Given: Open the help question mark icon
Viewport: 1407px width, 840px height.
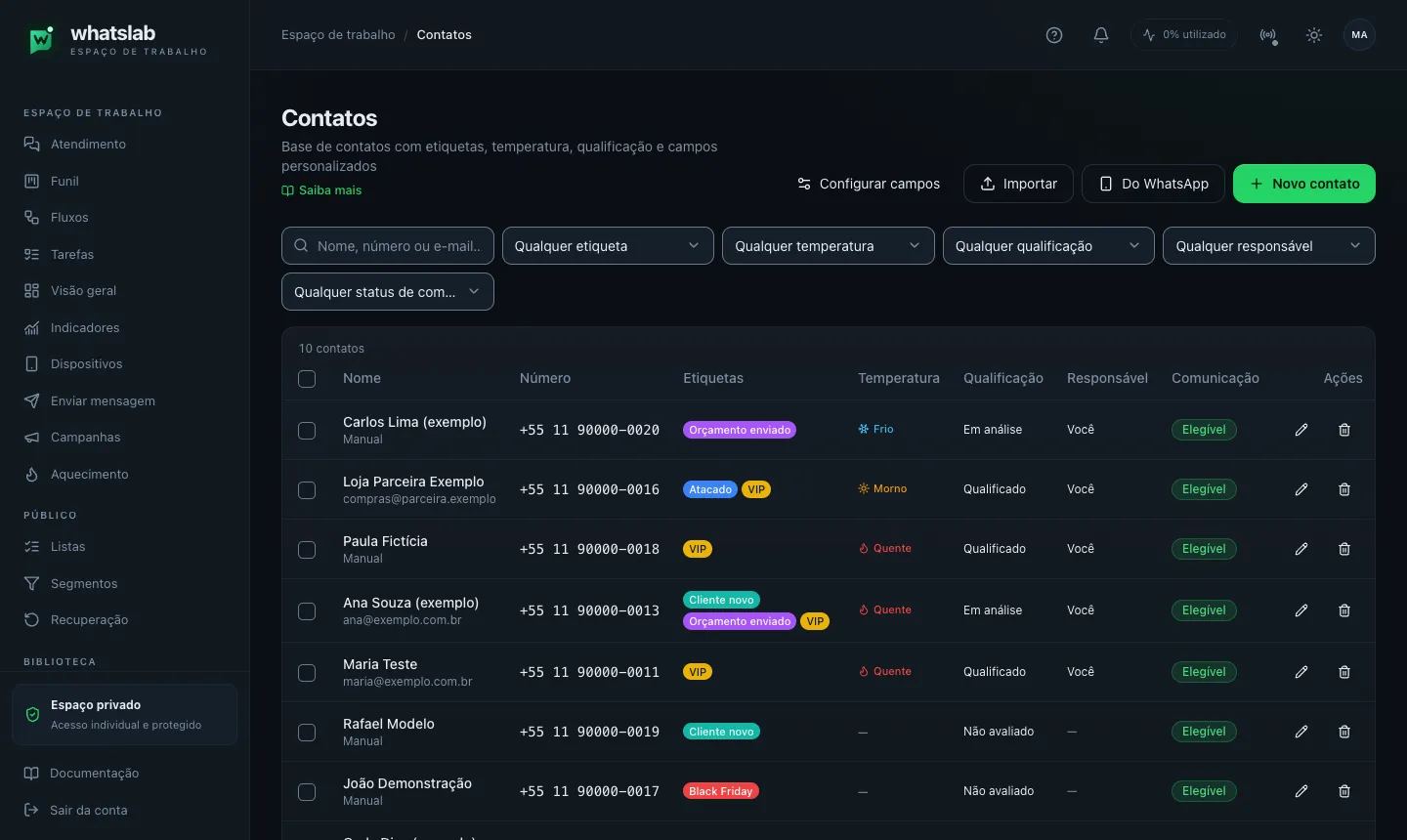Looking at the screenshot, I should pos(1054,35).
